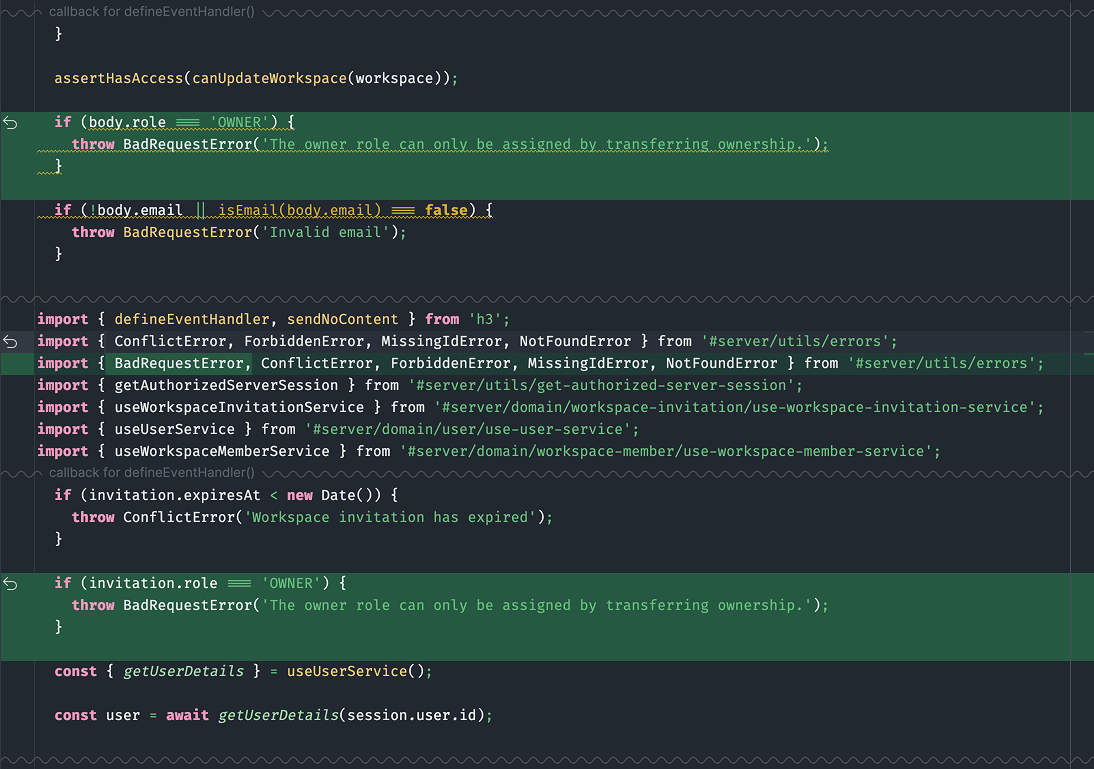1094x769 pixels.
Task: Click italic 'getUserDetails' in const destructuring
Action: (x=183, y=671)
